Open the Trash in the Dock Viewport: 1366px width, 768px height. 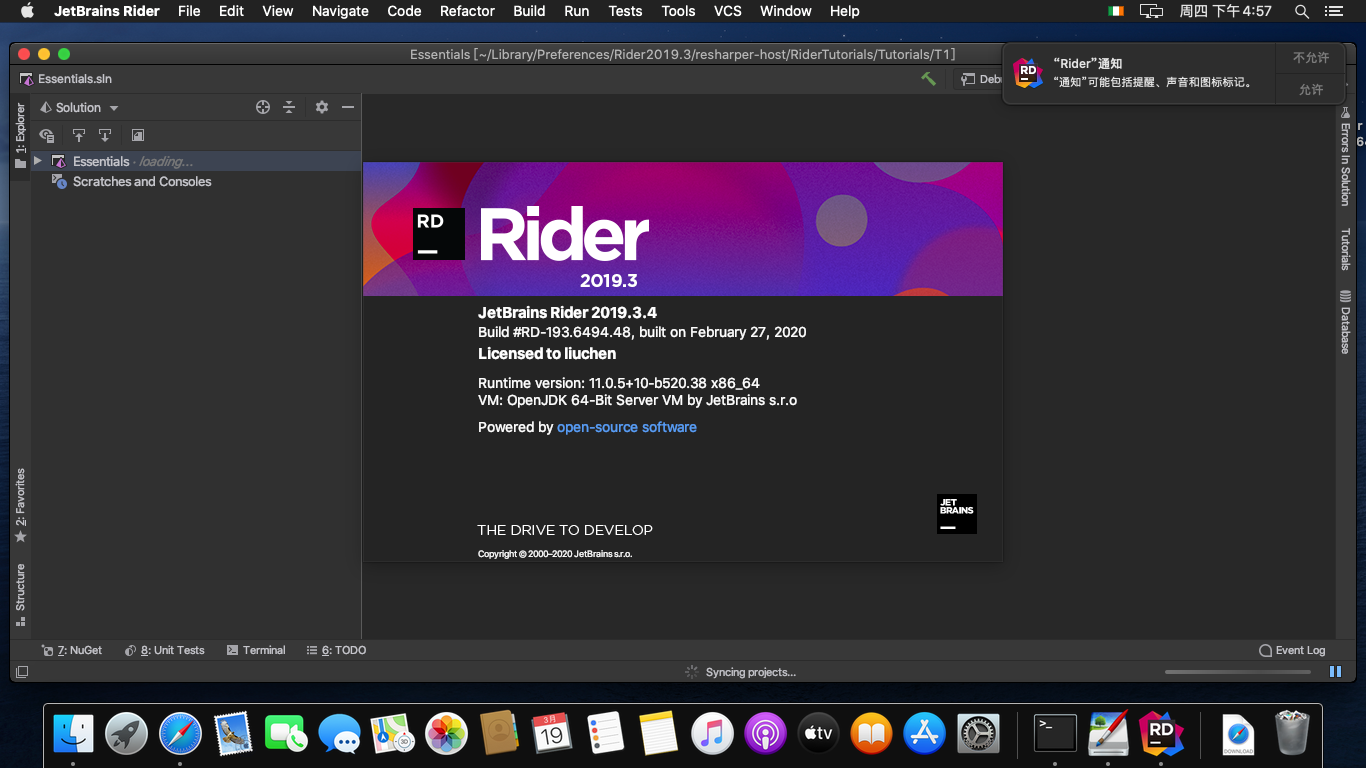click(1292, 734)
